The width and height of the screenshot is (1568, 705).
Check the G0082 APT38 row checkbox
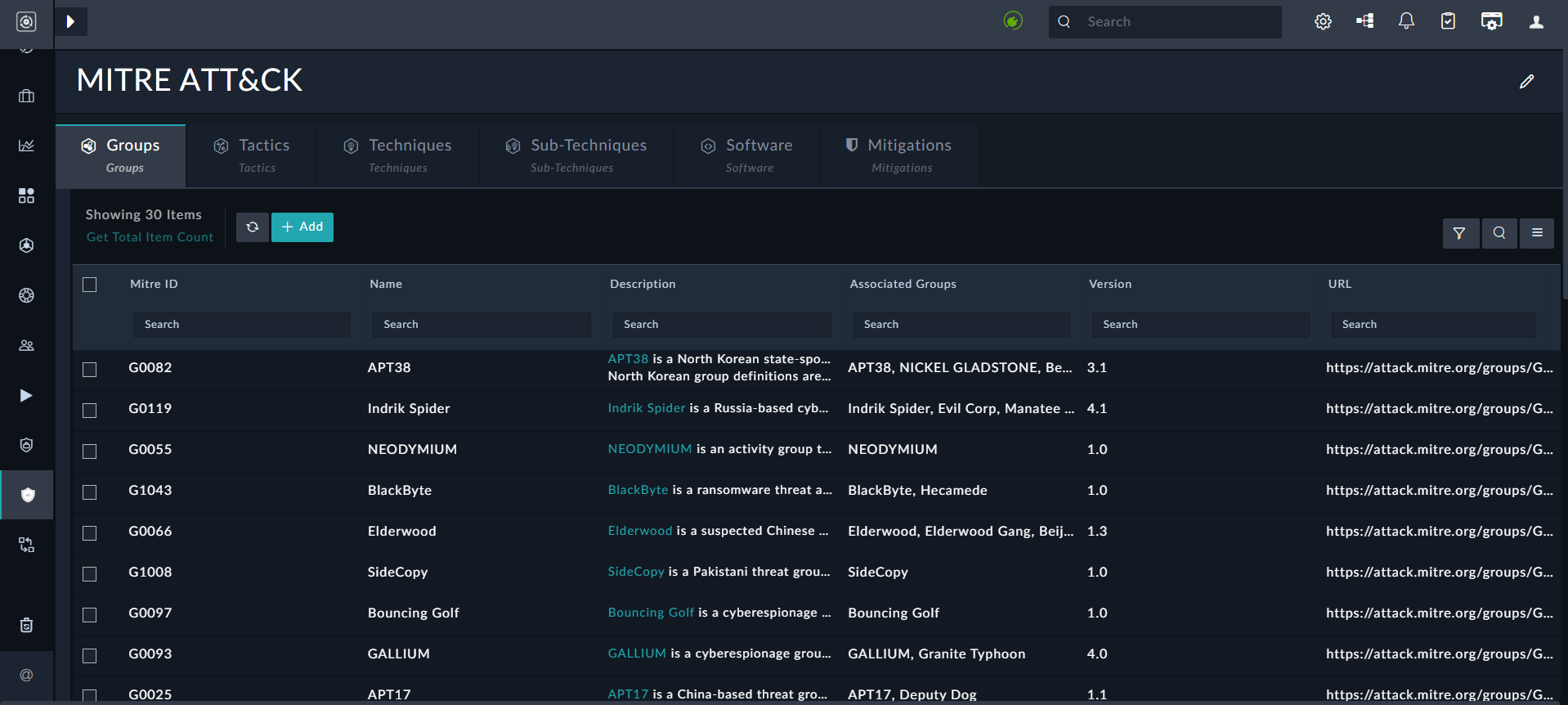click(x=90, y=370)
